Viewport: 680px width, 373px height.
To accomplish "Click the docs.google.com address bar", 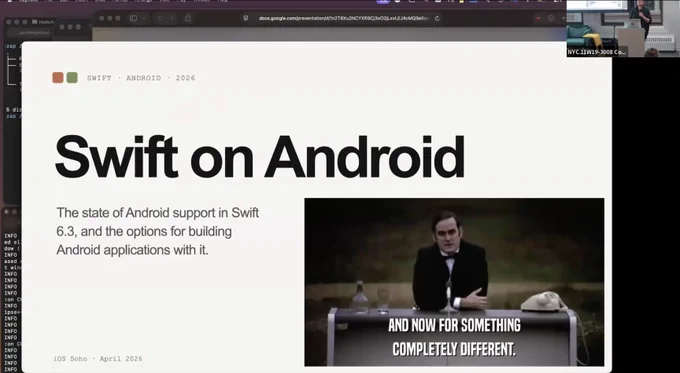I will click(343, 18).
